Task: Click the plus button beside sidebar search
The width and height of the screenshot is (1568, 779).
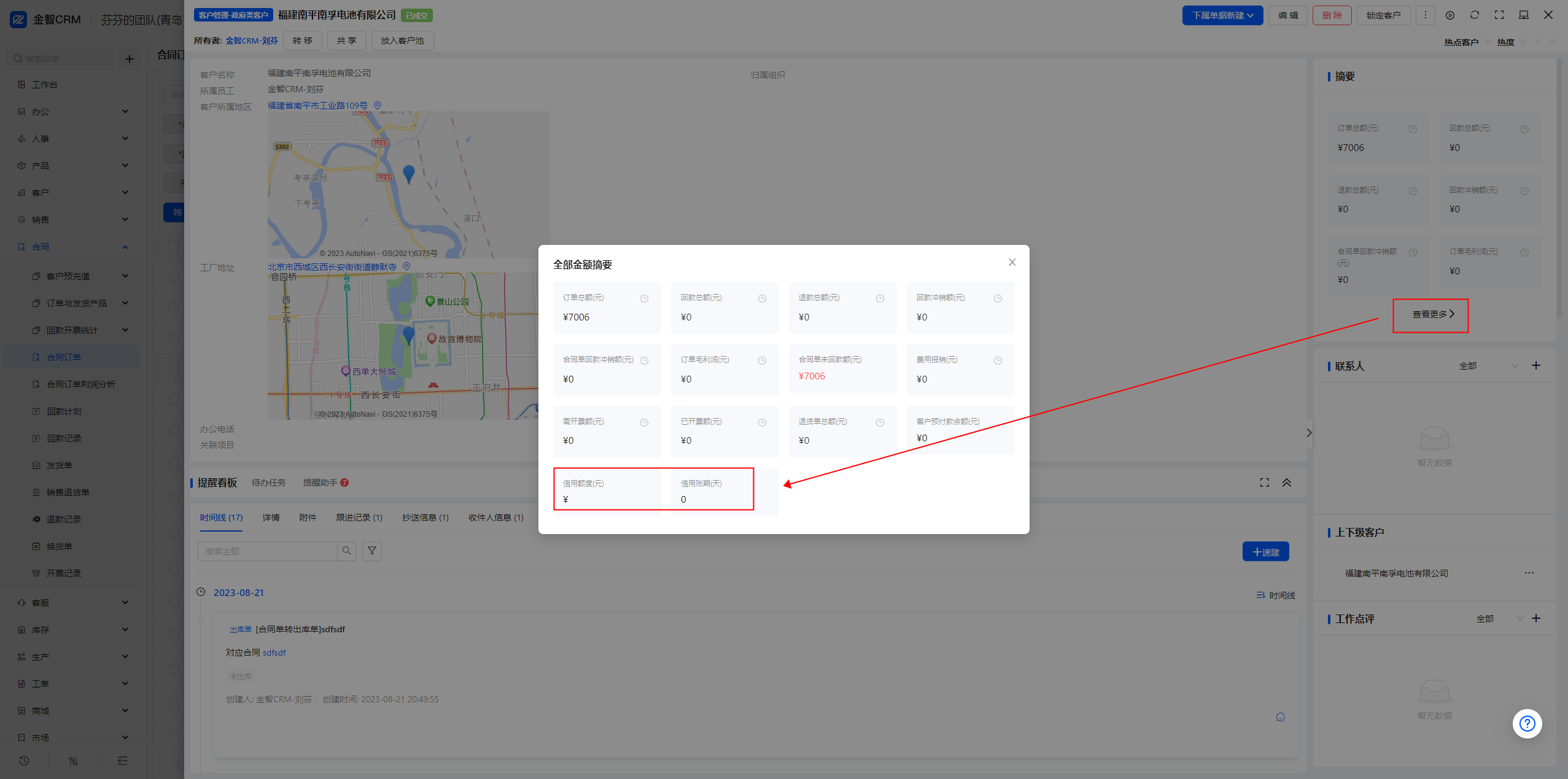Action: click(130, 59)
